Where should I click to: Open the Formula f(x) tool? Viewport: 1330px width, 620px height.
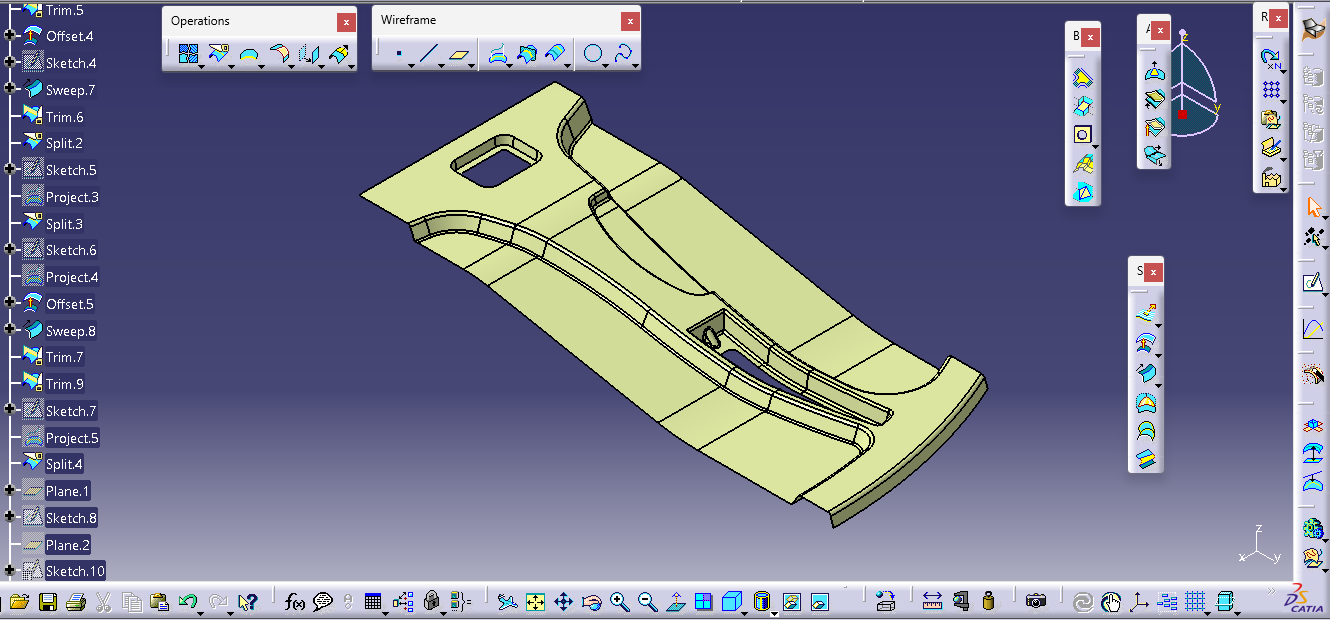point(295,602)
